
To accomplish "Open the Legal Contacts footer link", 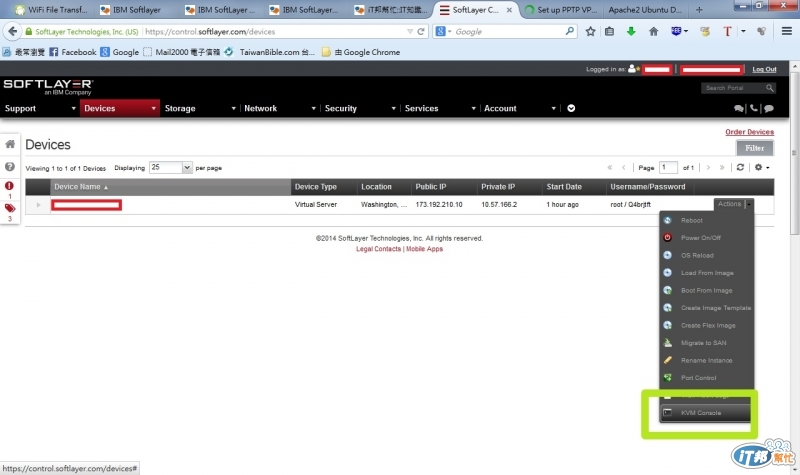I will 379,249.
